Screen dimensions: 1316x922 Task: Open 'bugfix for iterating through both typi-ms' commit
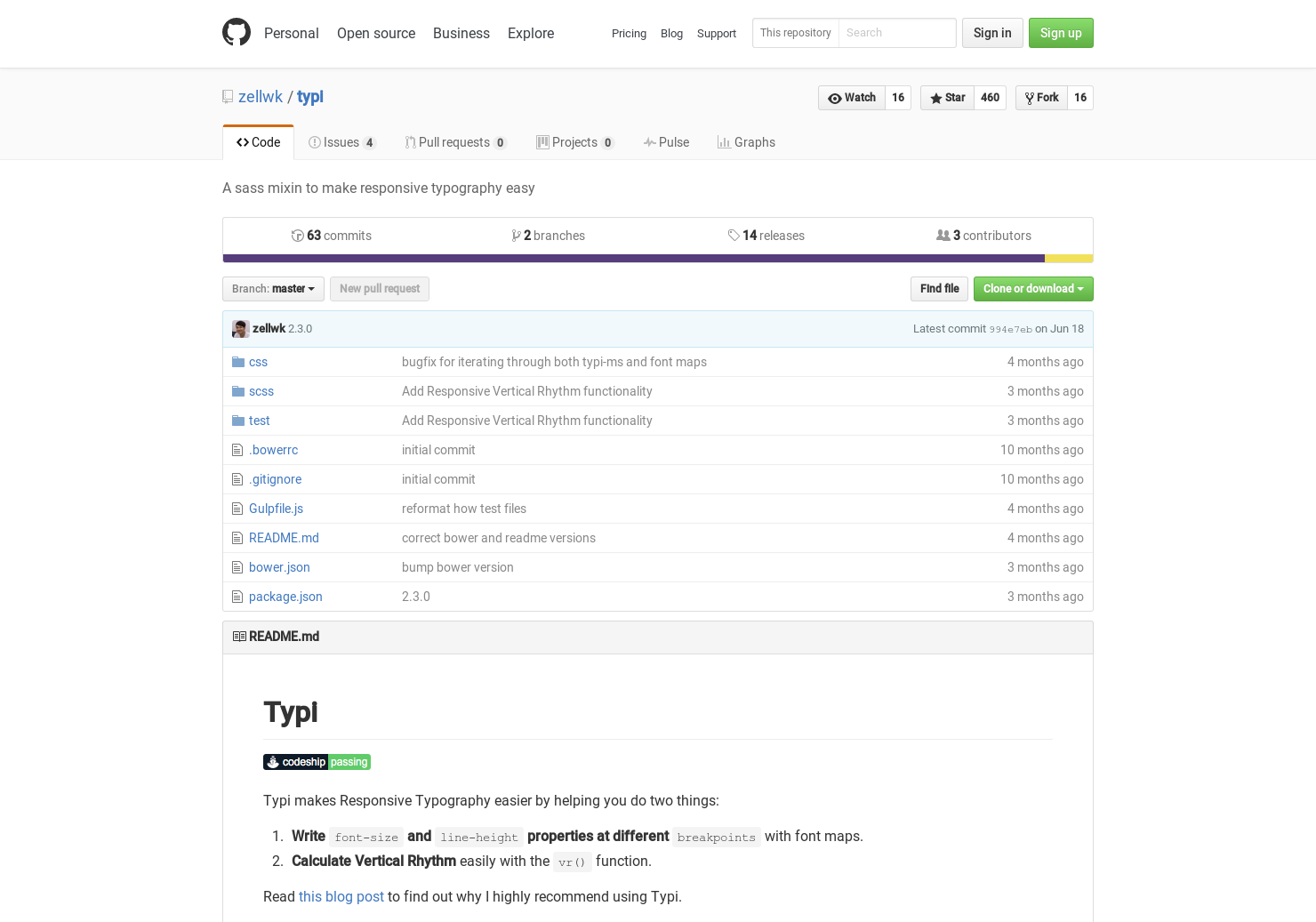(554, 362)
